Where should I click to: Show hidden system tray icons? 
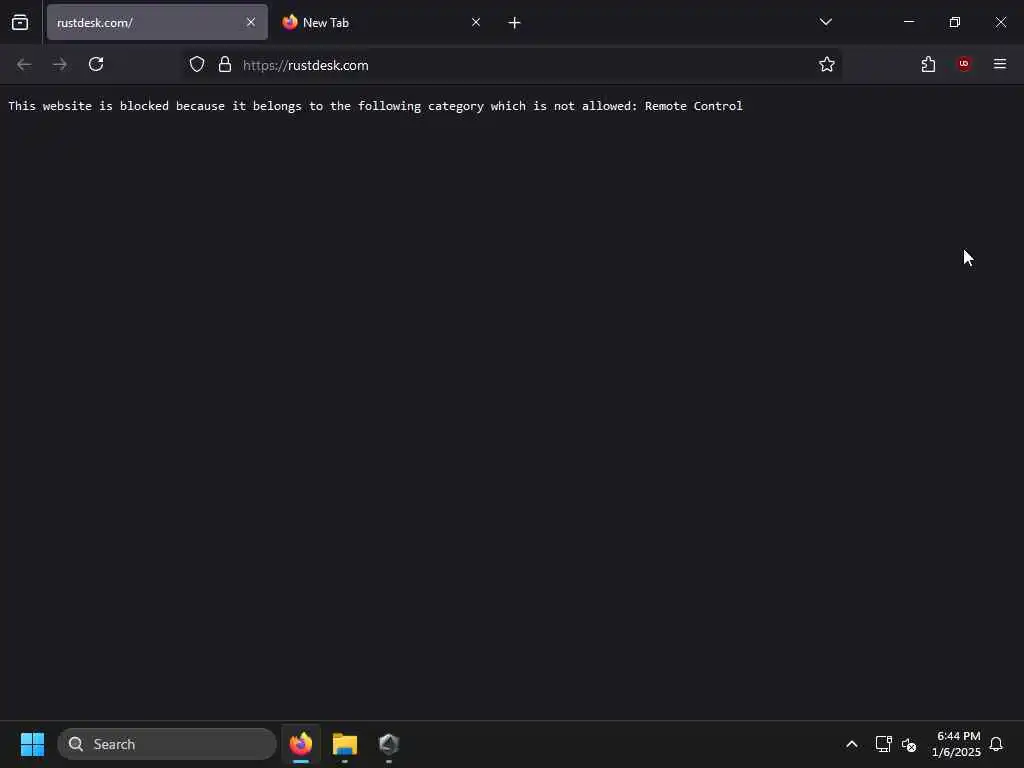click(x=852, y=744)
